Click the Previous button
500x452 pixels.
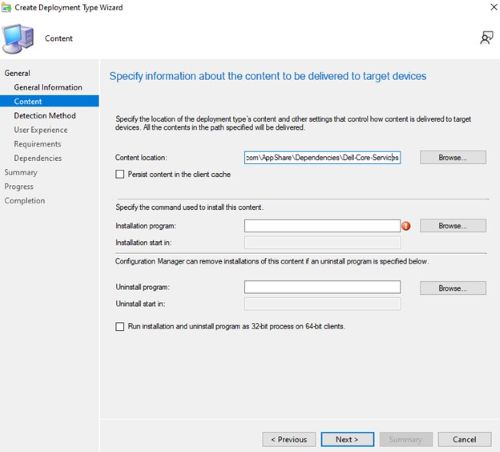(289, 439)
